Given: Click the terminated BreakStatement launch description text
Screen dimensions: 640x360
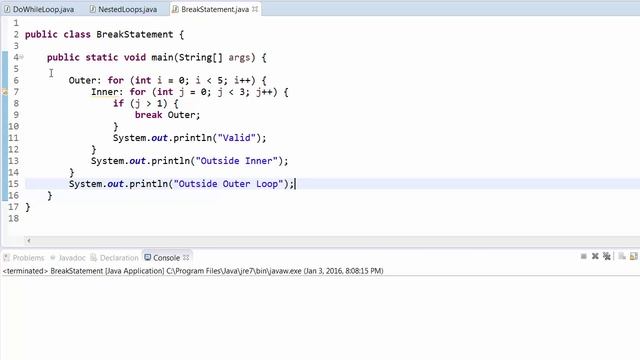Looking at the screenshot, I should tap(193, 271).
